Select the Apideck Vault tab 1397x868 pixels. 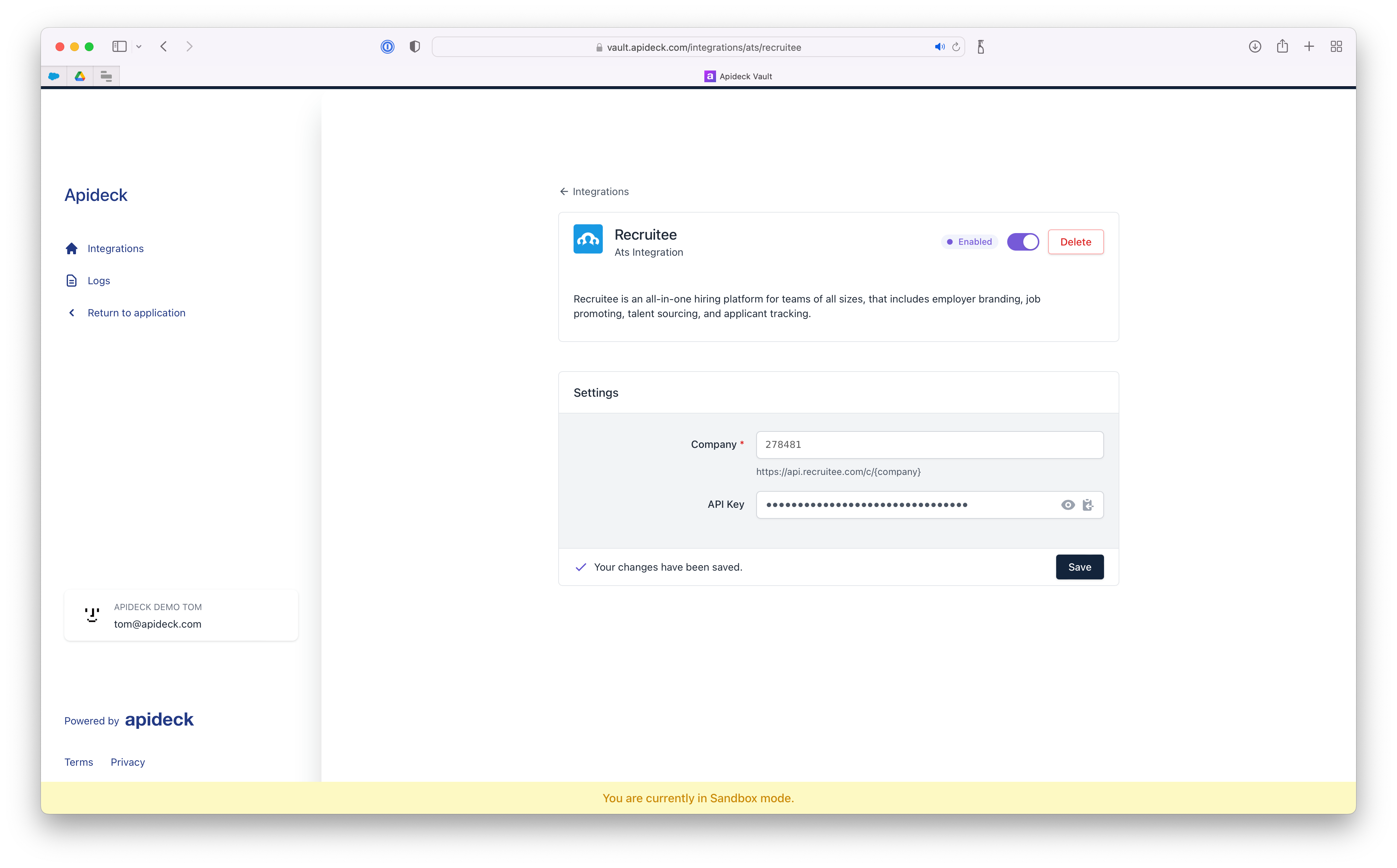pos(738,76)
